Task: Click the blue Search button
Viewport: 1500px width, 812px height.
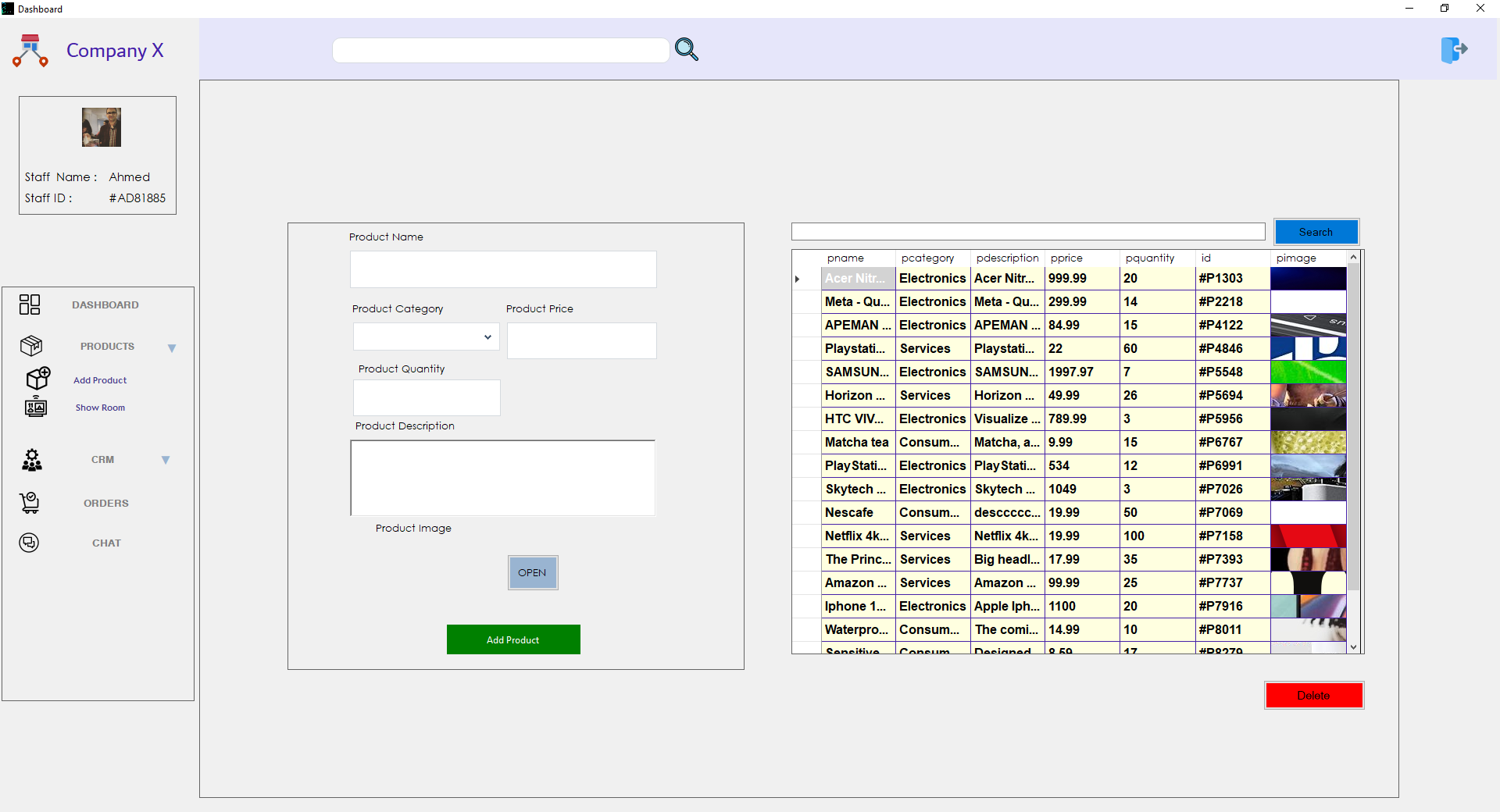Action: coord(1316,232)
